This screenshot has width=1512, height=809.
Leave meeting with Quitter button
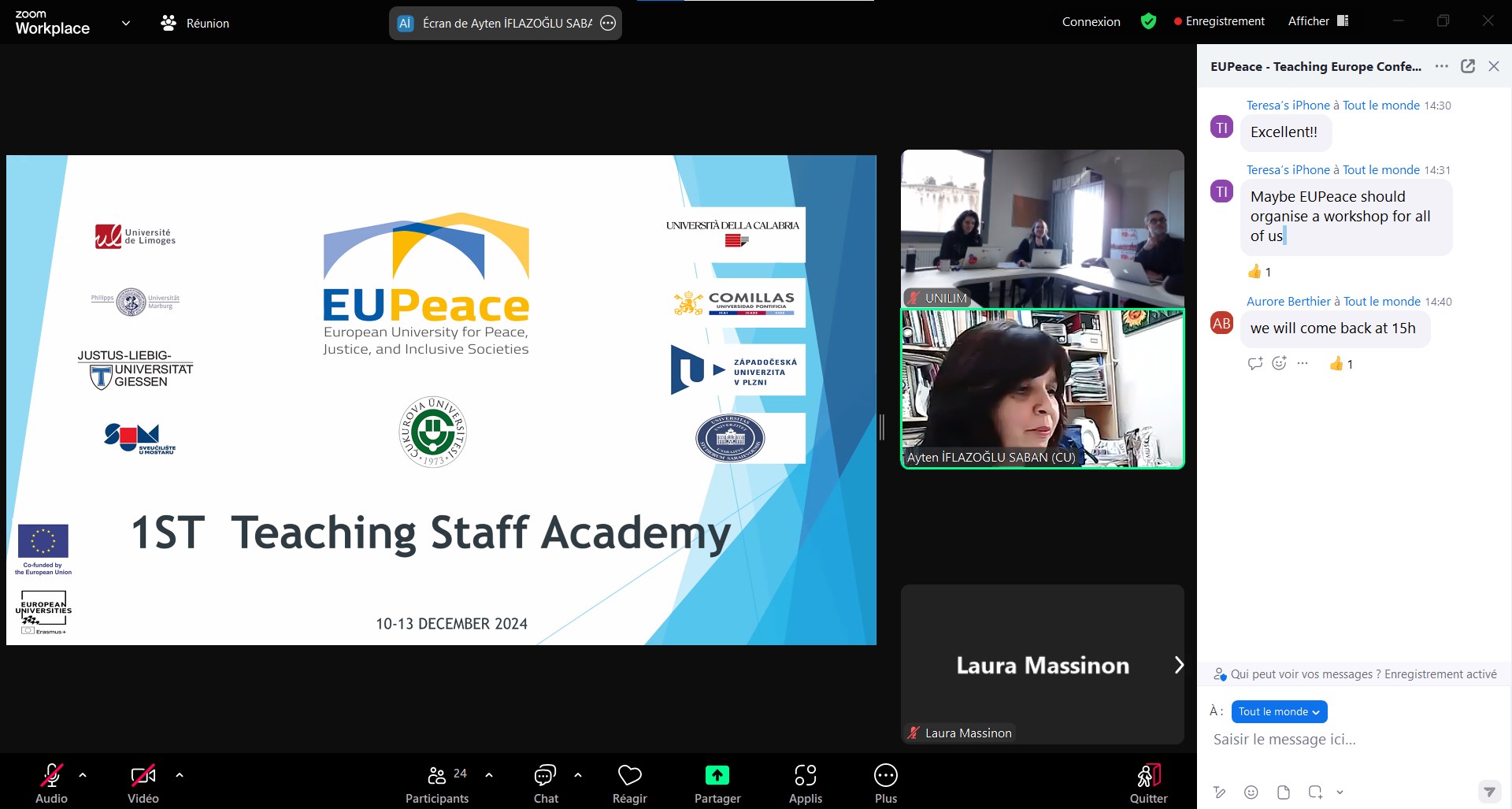(x=1149, y=782)
